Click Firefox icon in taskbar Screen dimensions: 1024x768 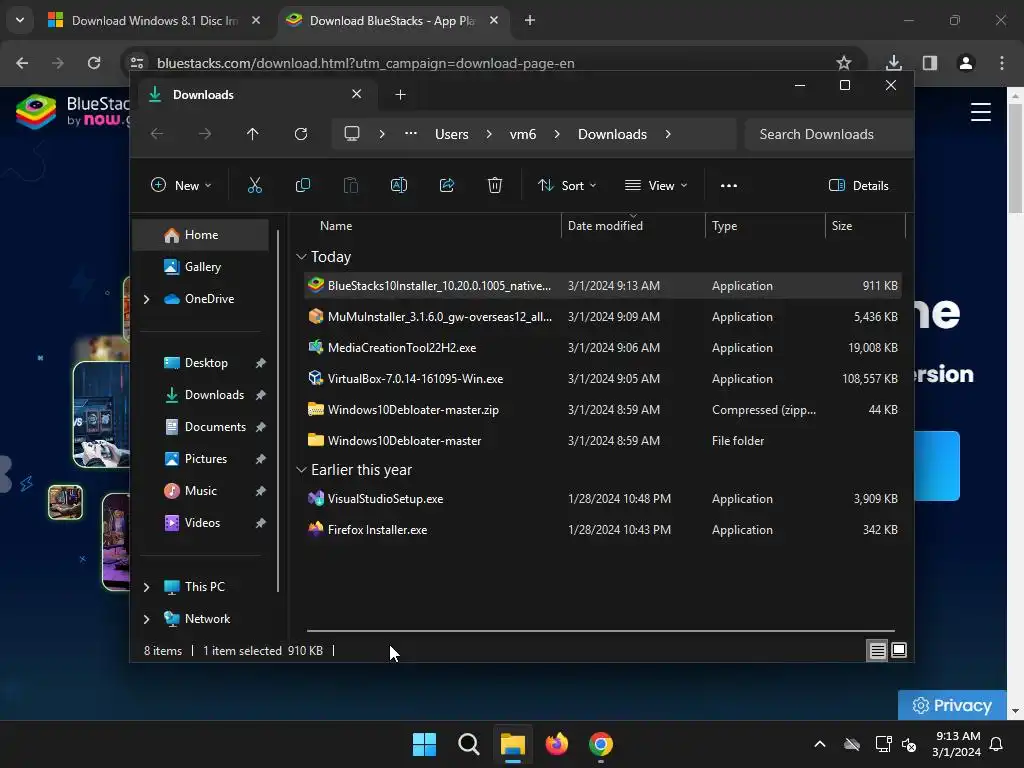click(x=556, y=744)
